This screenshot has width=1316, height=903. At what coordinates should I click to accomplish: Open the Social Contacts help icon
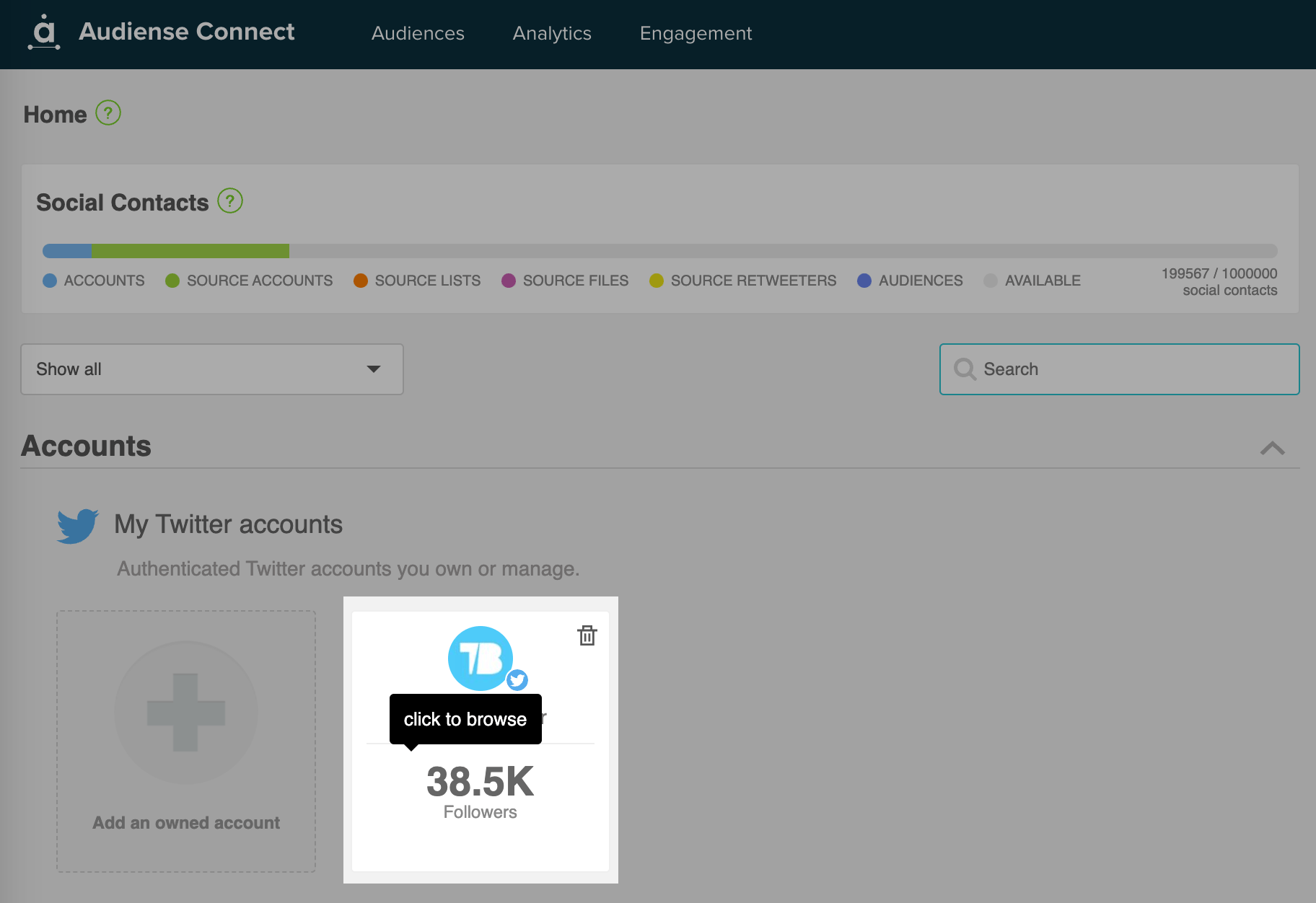pyautogui.click(x=230, y=201)
